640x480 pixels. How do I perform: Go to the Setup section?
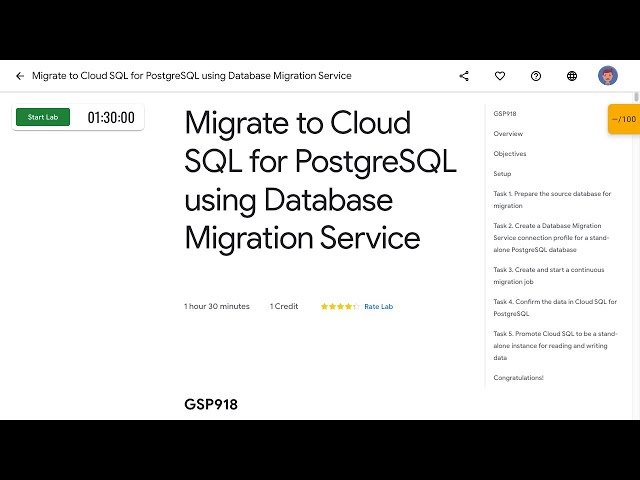(502, 174)
